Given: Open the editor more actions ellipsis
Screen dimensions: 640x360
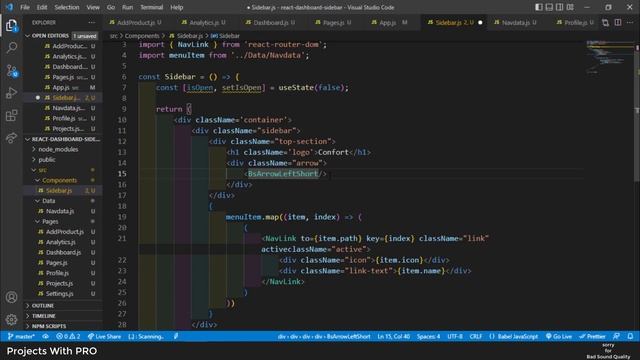Looking at the screenshot, I should 630,22.
